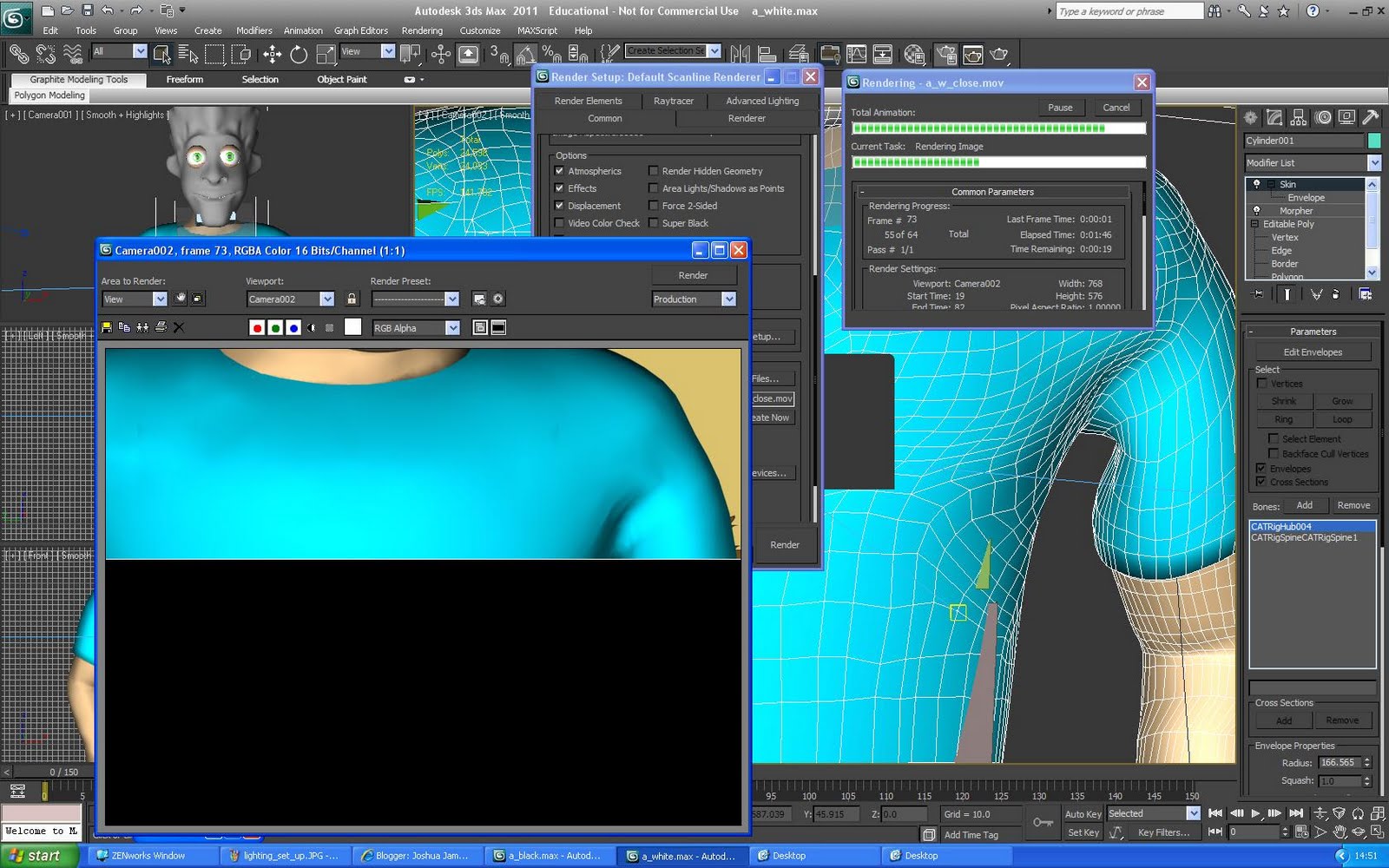1389x868 pixels.
Task: Select the CATRigSpineCATRigSpine1 bone entry
Action: (x=1313, y=537)
